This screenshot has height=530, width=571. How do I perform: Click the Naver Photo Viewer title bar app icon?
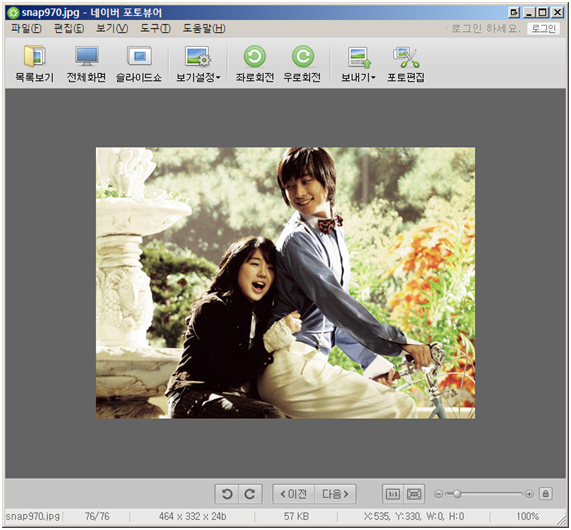pyautogui.click(x=13, y=13)
